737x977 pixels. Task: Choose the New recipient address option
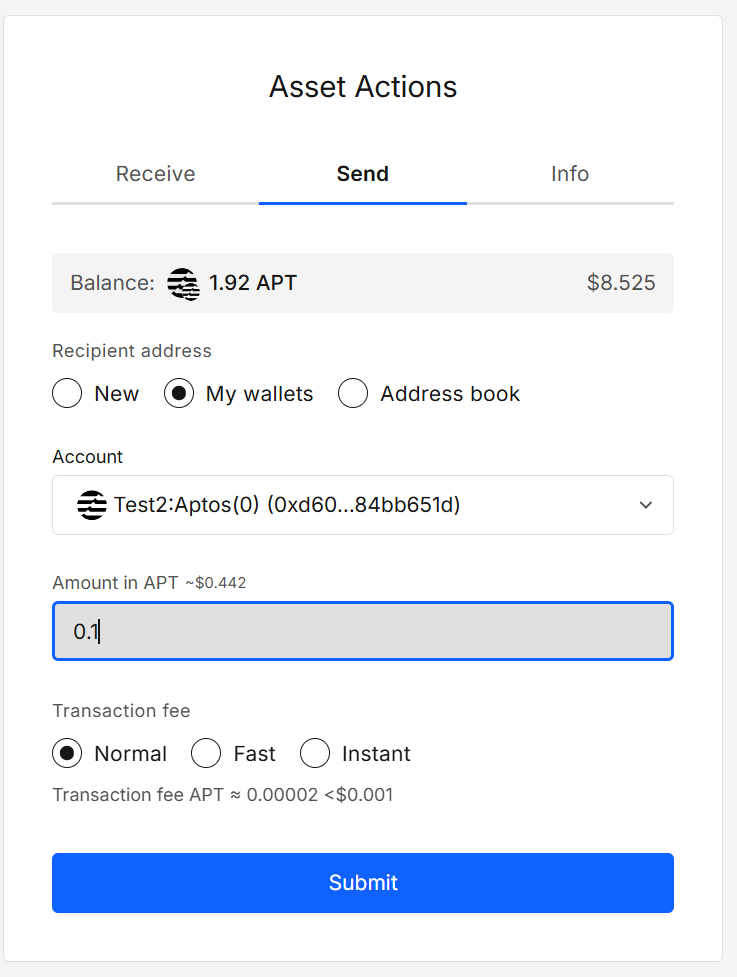click(x=67, y=394)
